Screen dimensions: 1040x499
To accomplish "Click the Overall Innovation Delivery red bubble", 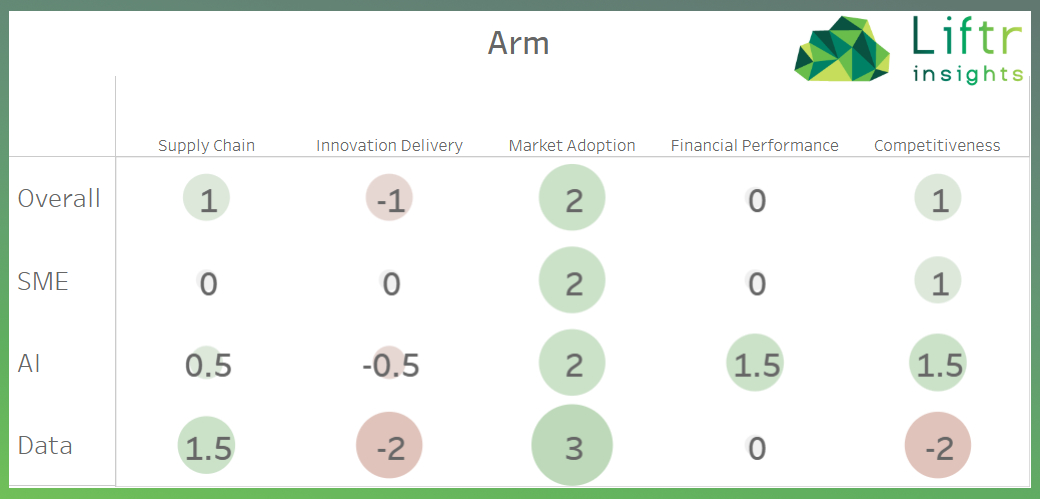I will tap(389, 200).
